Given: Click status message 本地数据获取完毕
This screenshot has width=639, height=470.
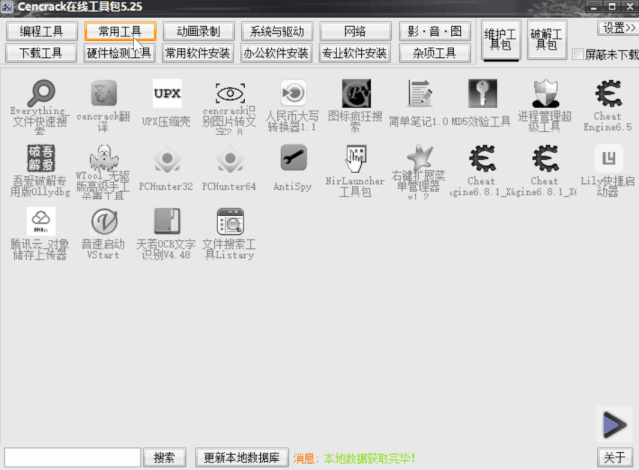Looking at the screenshot, I should coord(370,459).
